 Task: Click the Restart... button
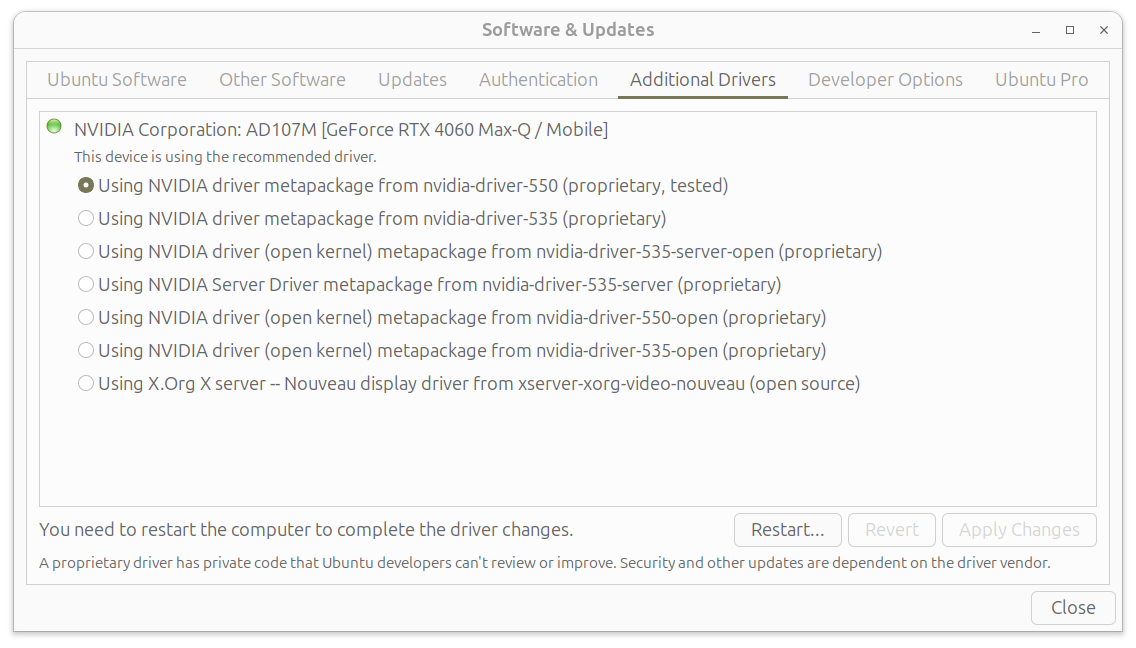(x=787, y=530)
